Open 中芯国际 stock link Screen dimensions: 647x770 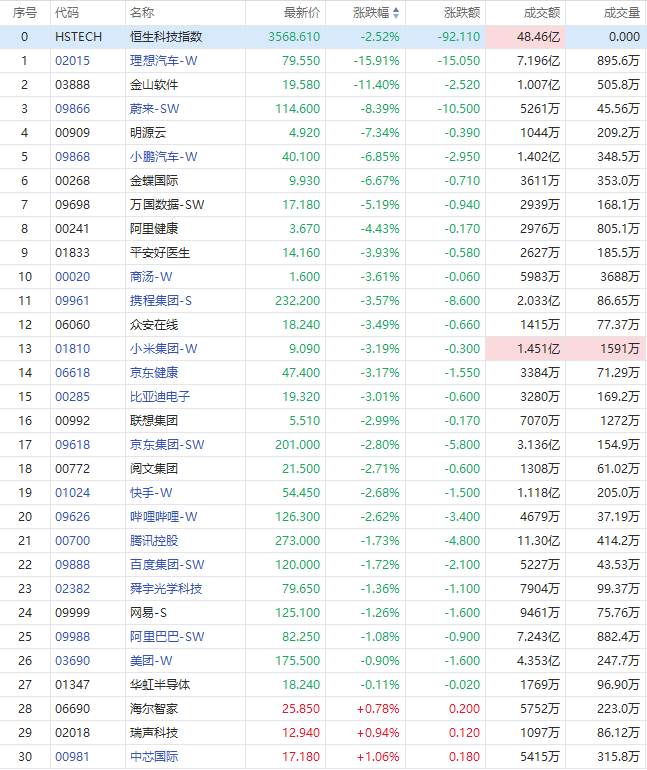pos(154,757)
